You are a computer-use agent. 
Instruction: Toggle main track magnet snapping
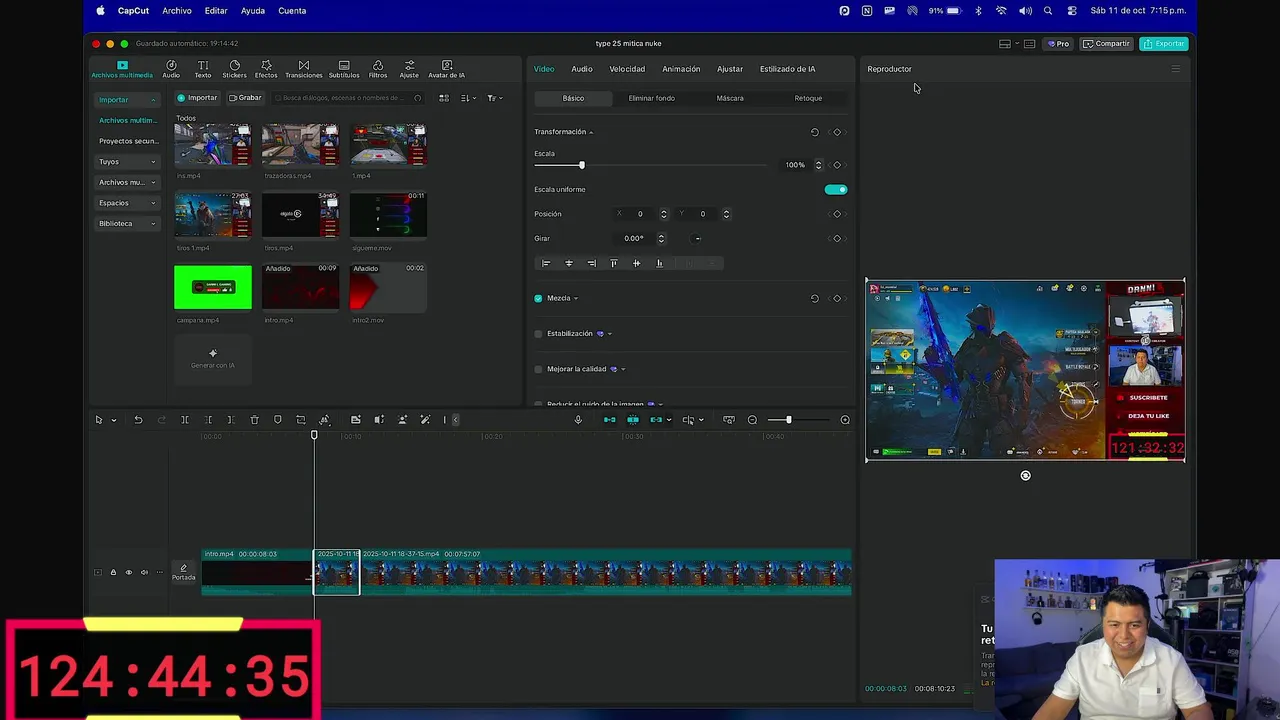[610, 420]
